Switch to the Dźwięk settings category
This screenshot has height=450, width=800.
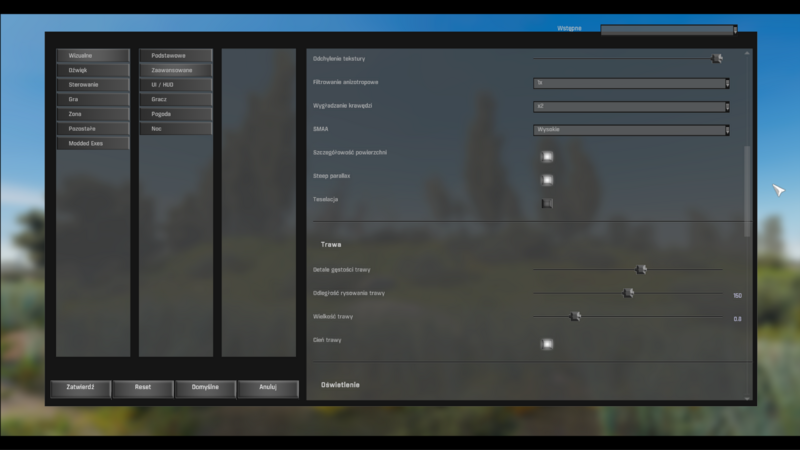(x=93, y=70)
